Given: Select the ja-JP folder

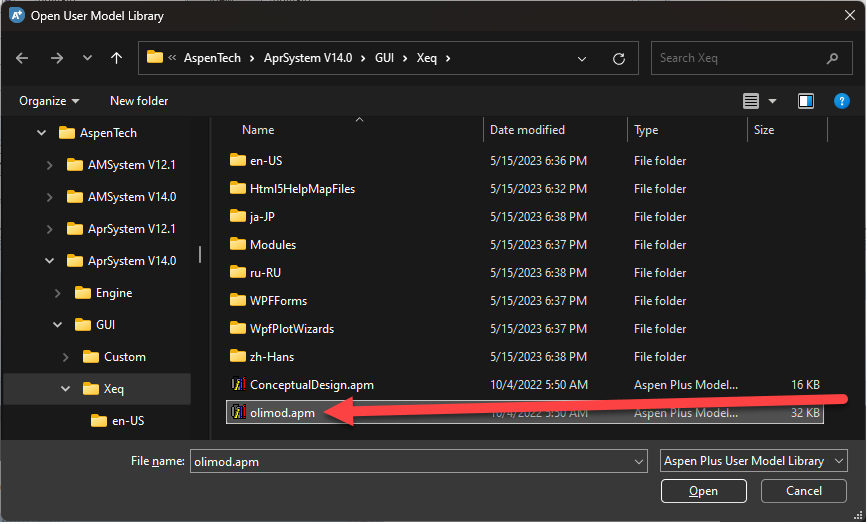Looking at the screenshot, I should [262, 217].
